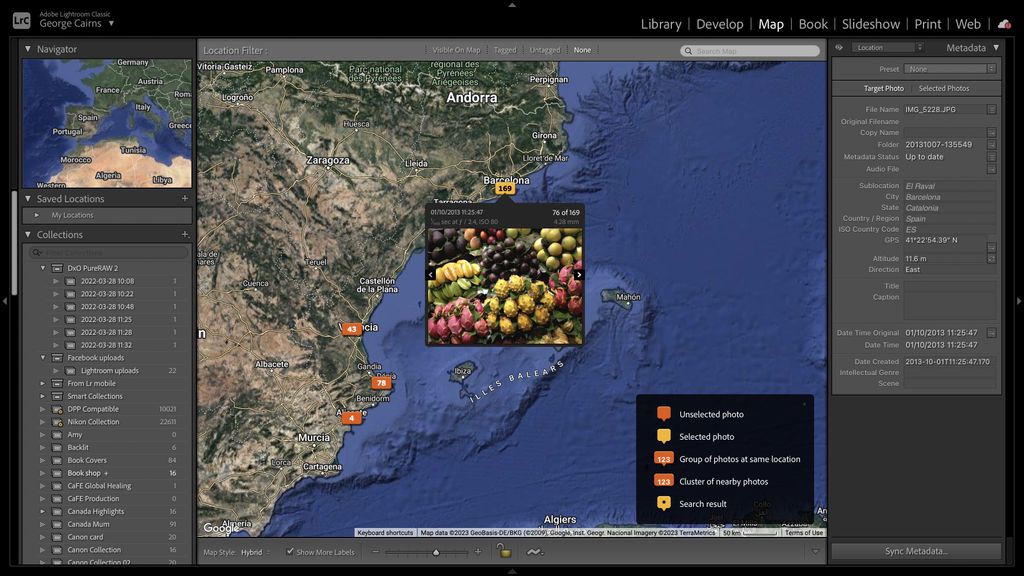Screen dimensions: 1024x576
Task: Switch to the Develop module
Action: pyautogui.click(x=719, y=24)
